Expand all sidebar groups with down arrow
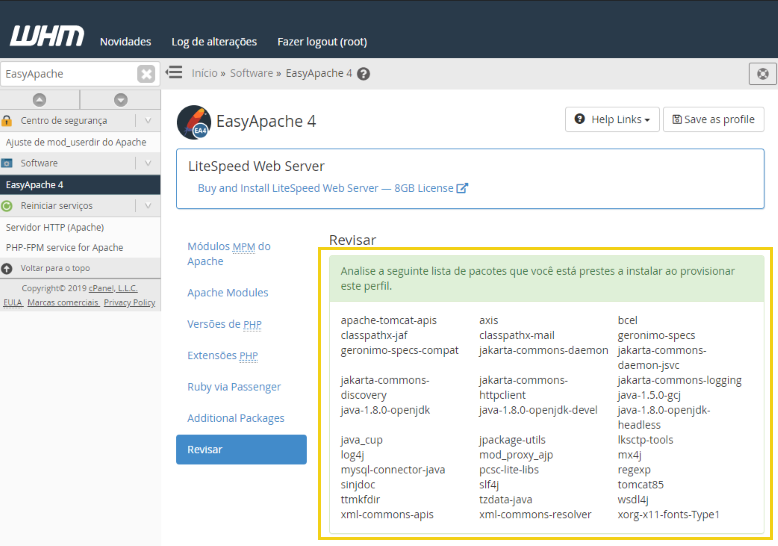Viewport: 778px width, 546px height. (x=121, y=100)
